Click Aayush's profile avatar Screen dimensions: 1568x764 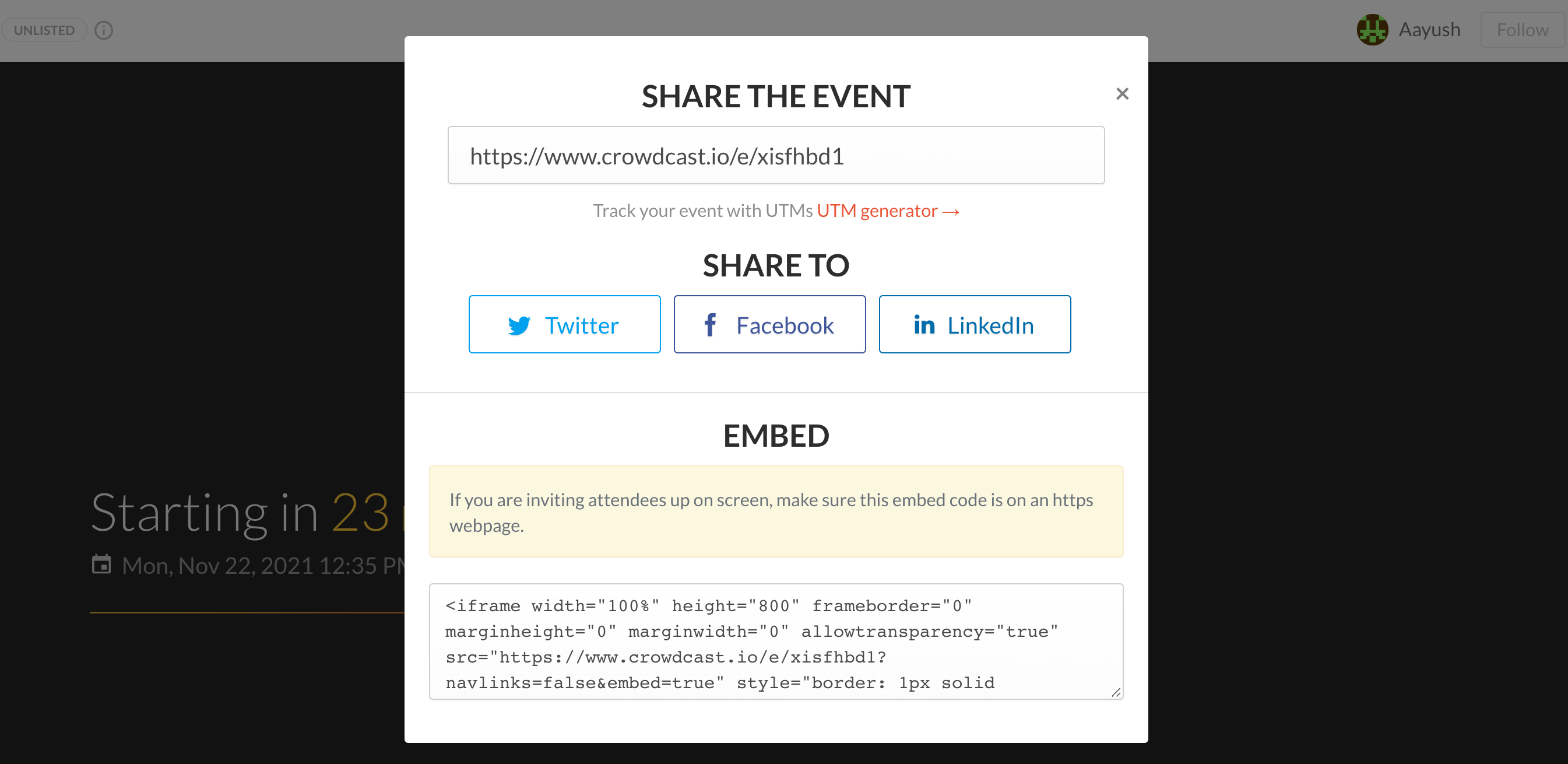(x=1372, y=29)
